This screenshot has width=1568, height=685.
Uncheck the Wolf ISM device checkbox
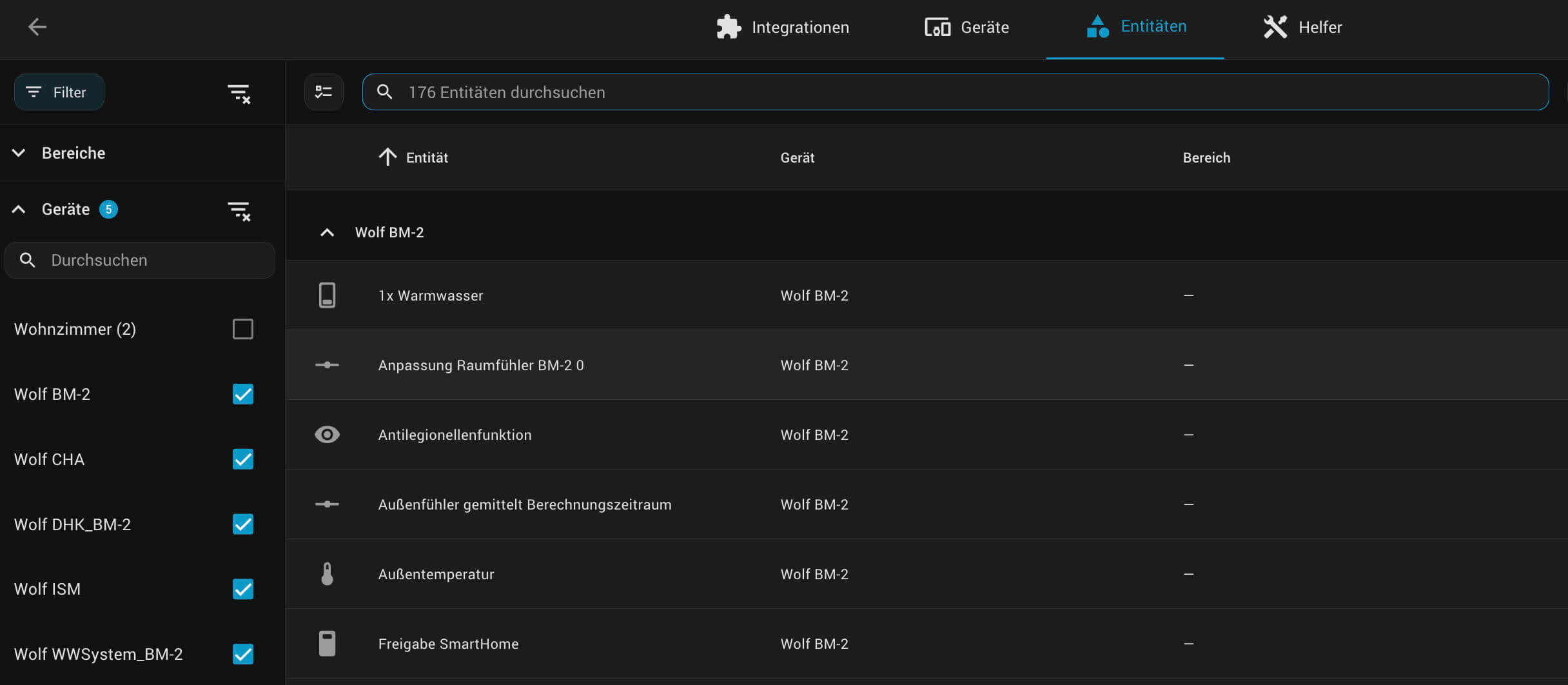pyautogui.click(x=243, y=589)
